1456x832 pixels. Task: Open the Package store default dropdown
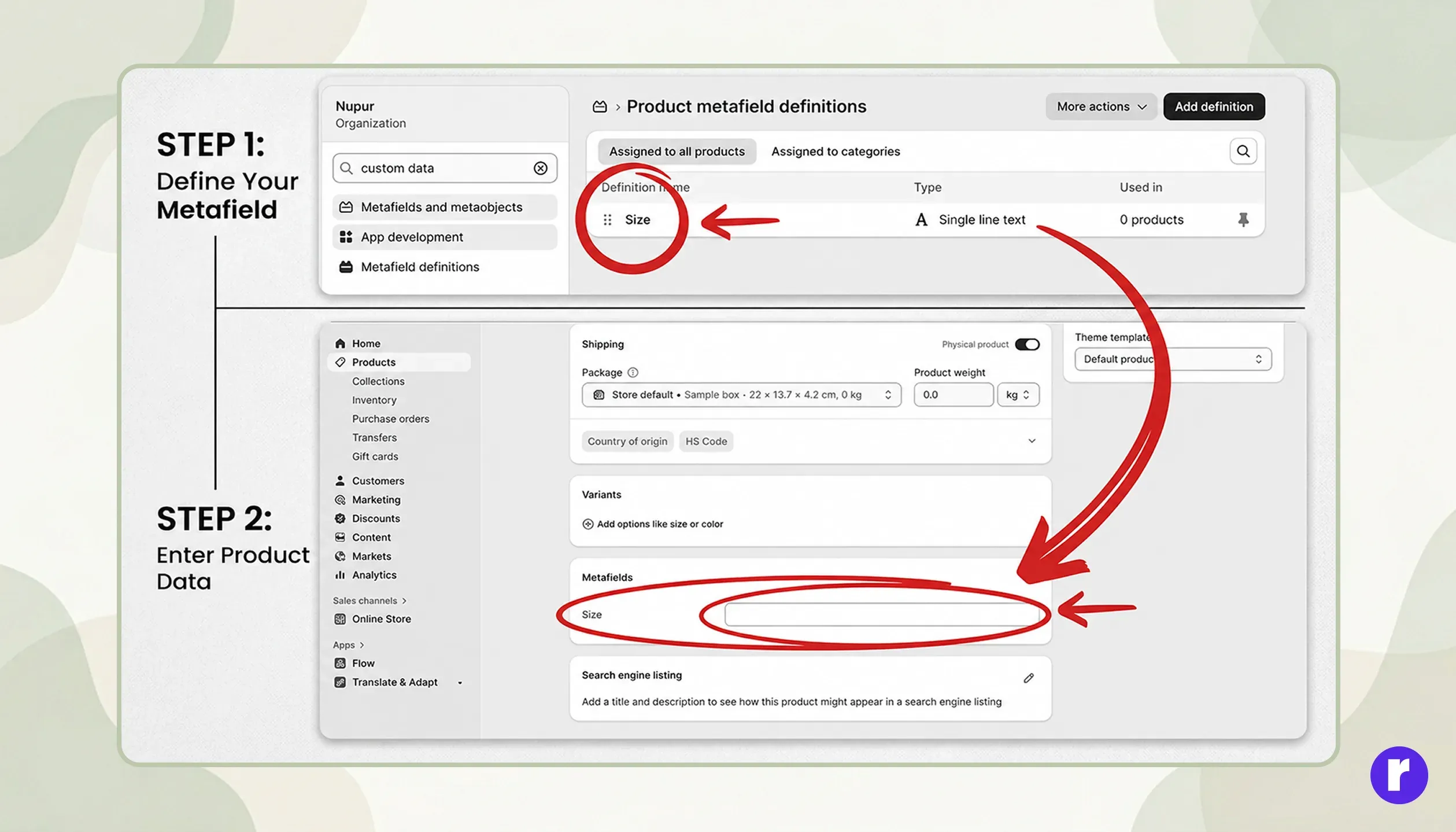click(741, 395)
